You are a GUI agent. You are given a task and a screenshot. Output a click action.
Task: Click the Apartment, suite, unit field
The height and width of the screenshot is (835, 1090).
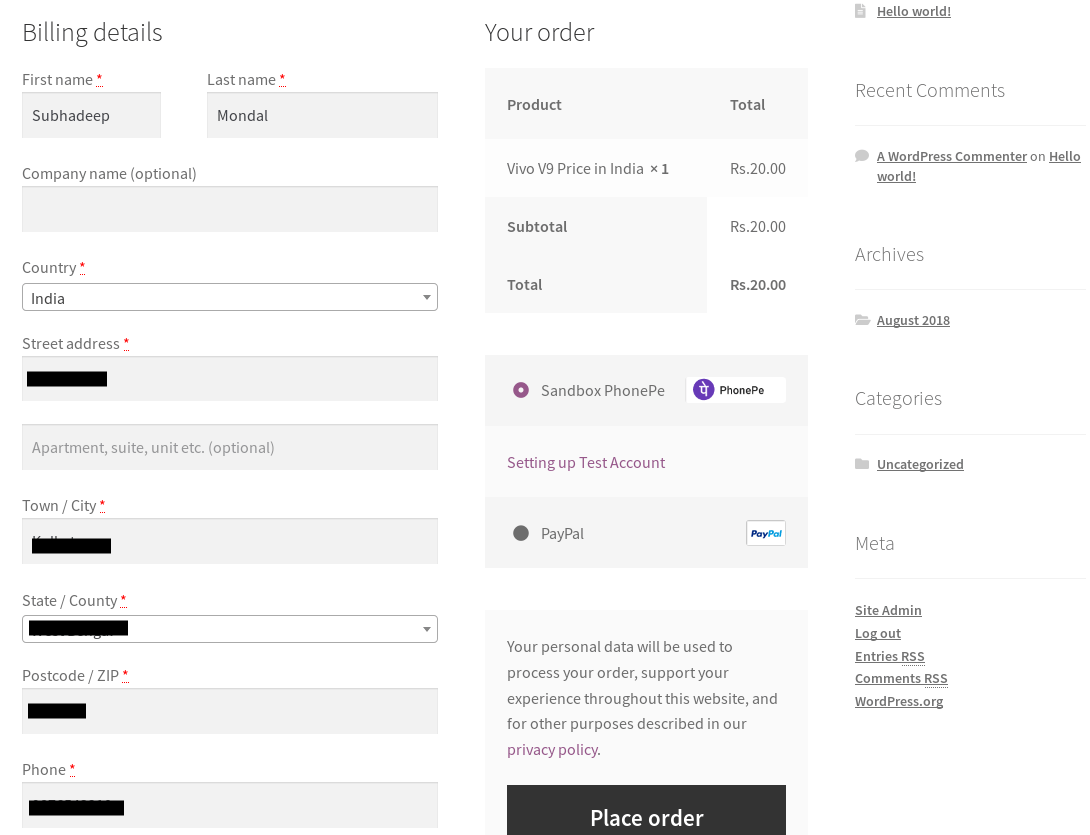coord(229,447)
